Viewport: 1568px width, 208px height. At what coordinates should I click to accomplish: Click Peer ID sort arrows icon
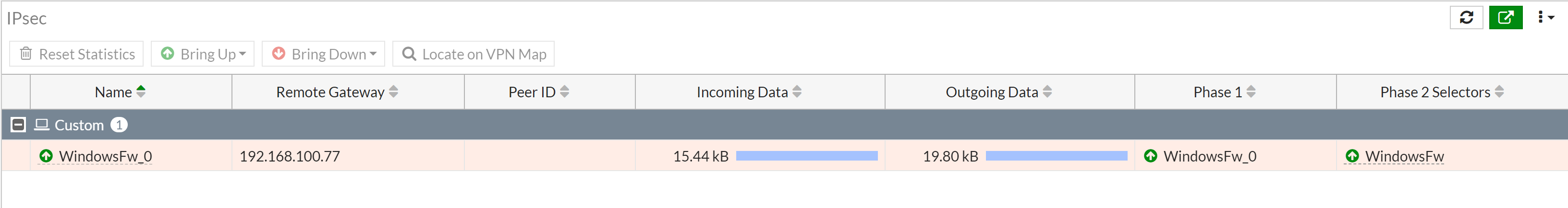565,92
